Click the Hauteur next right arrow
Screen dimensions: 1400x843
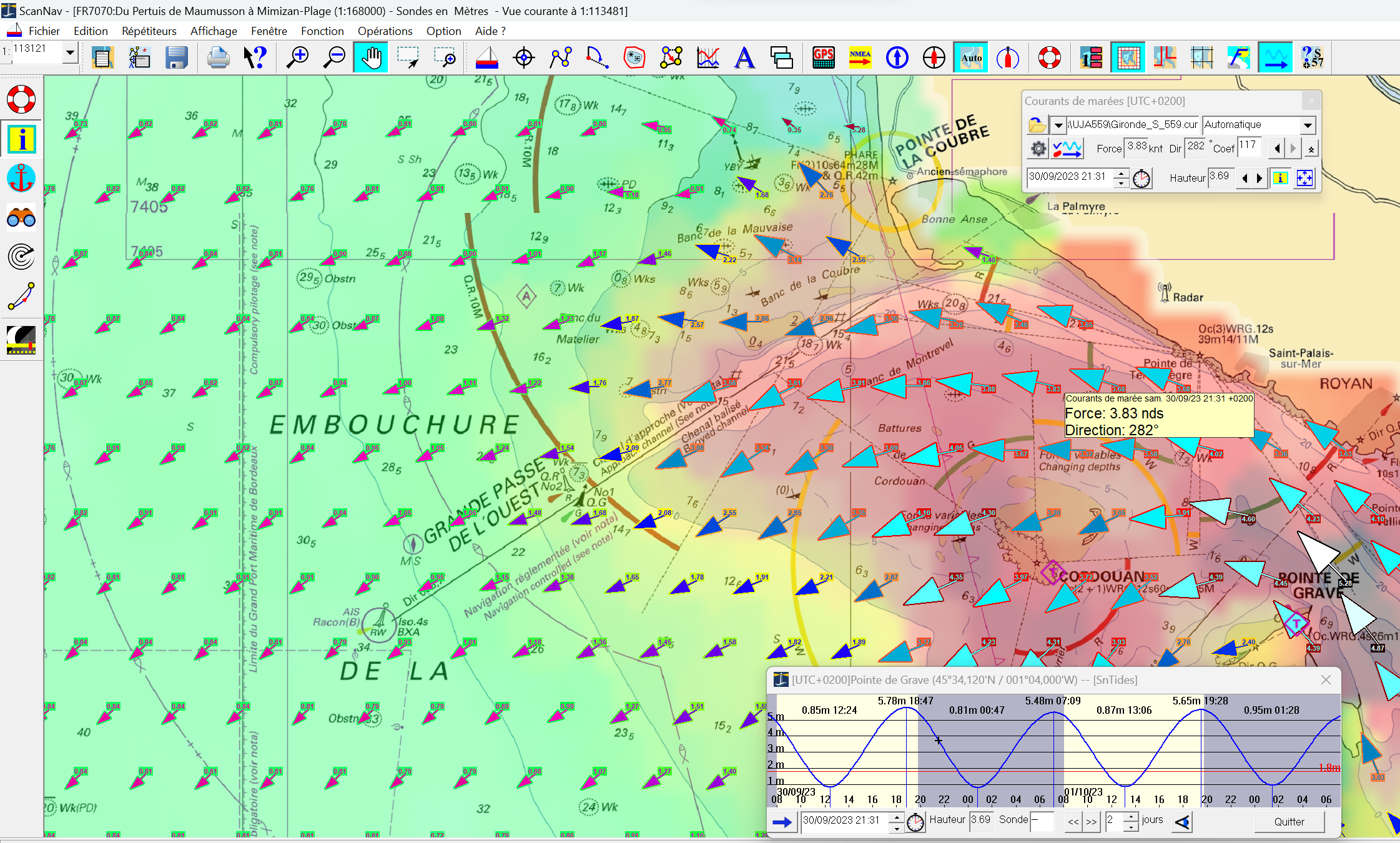(x=1260, y=179)
